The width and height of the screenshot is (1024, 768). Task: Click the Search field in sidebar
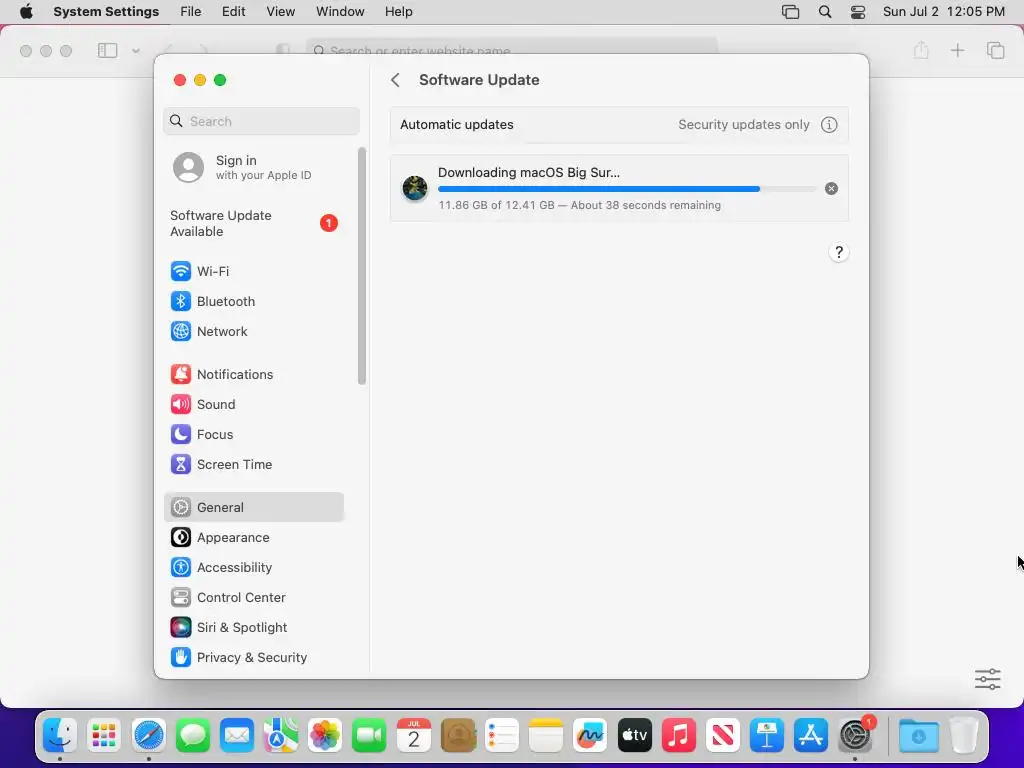261,121
